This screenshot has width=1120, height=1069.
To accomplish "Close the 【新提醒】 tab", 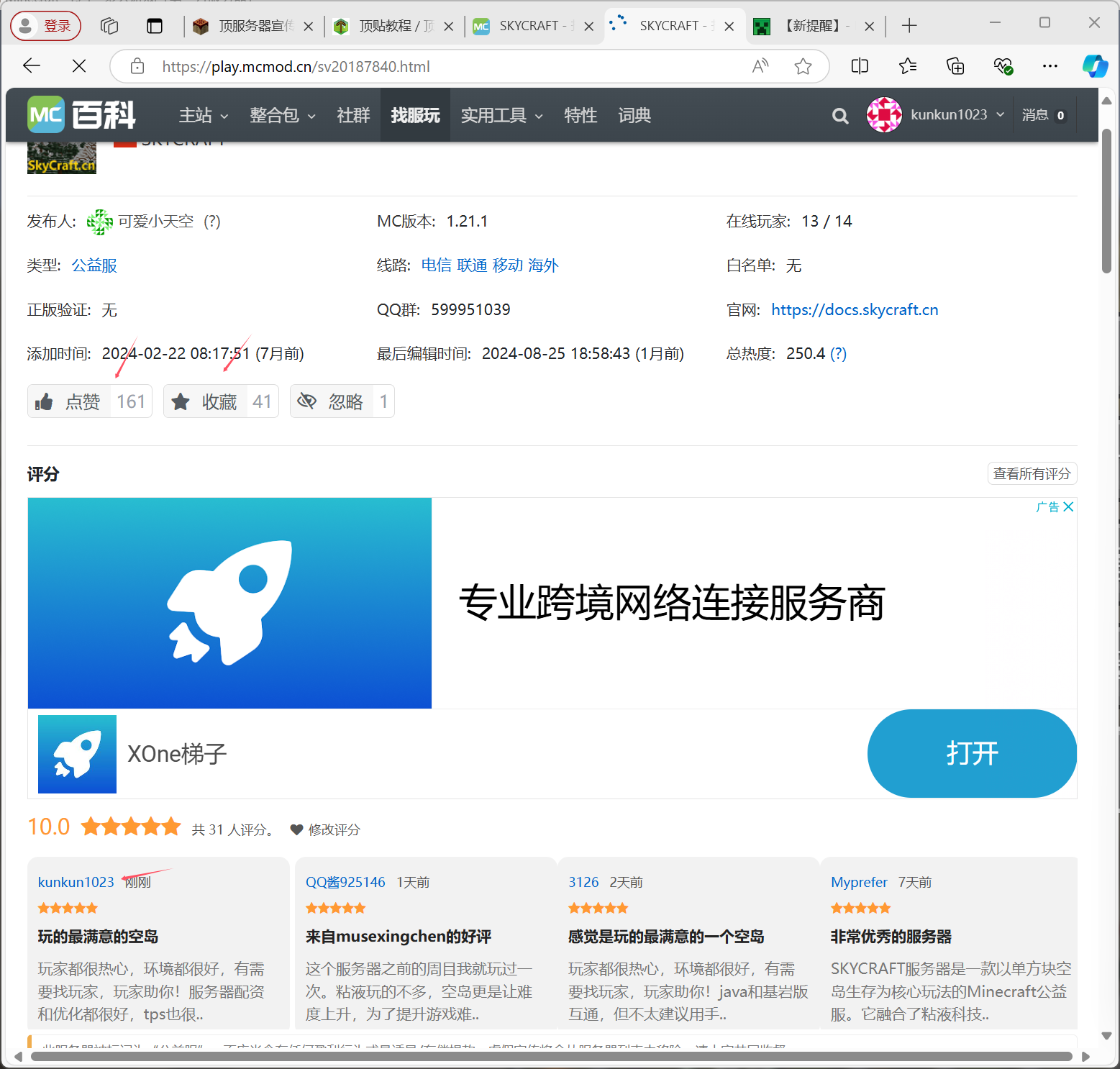I will point(869,27).
